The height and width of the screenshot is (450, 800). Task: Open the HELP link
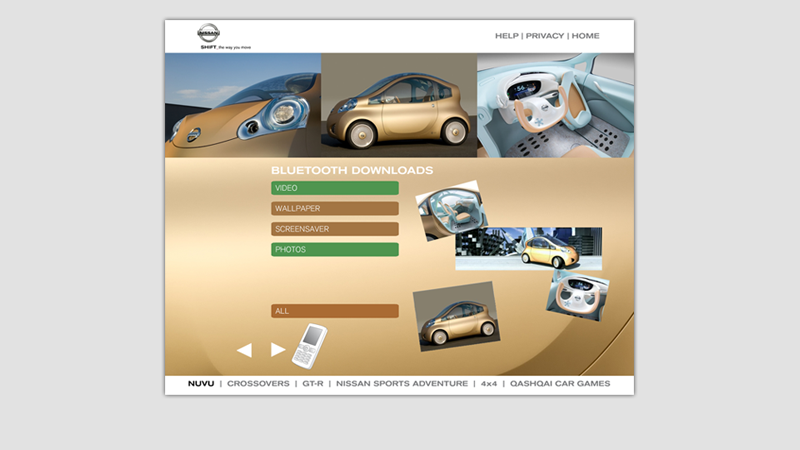pos(507,36)
